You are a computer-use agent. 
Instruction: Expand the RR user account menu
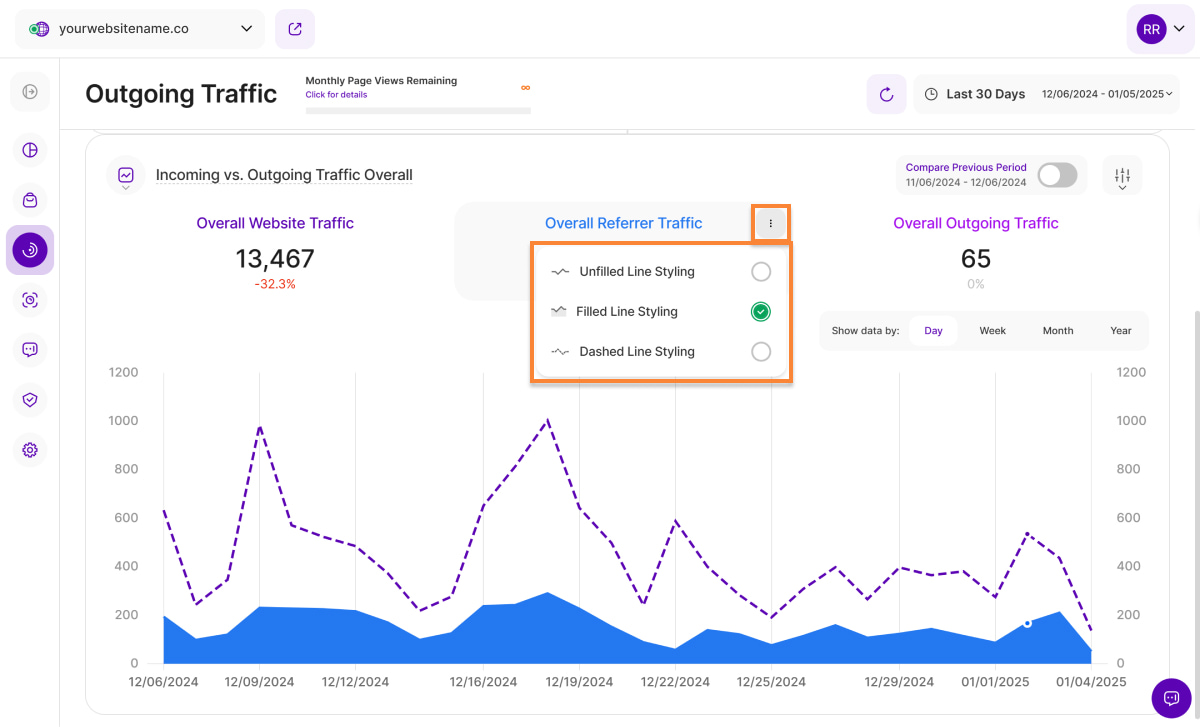(x=1160, y=30)
